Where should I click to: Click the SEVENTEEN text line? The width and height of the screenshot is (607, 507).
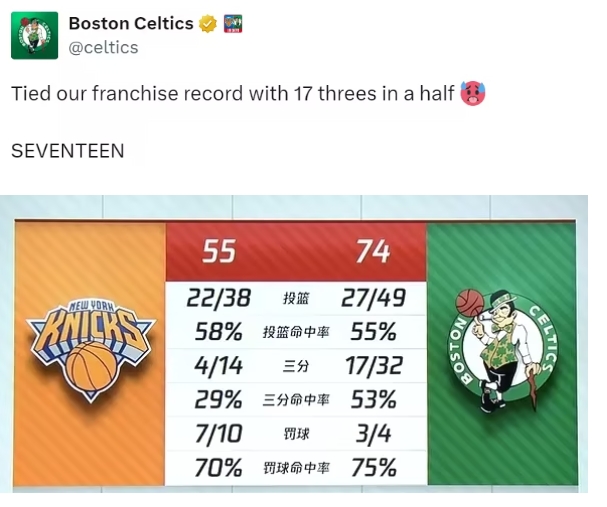68,151
